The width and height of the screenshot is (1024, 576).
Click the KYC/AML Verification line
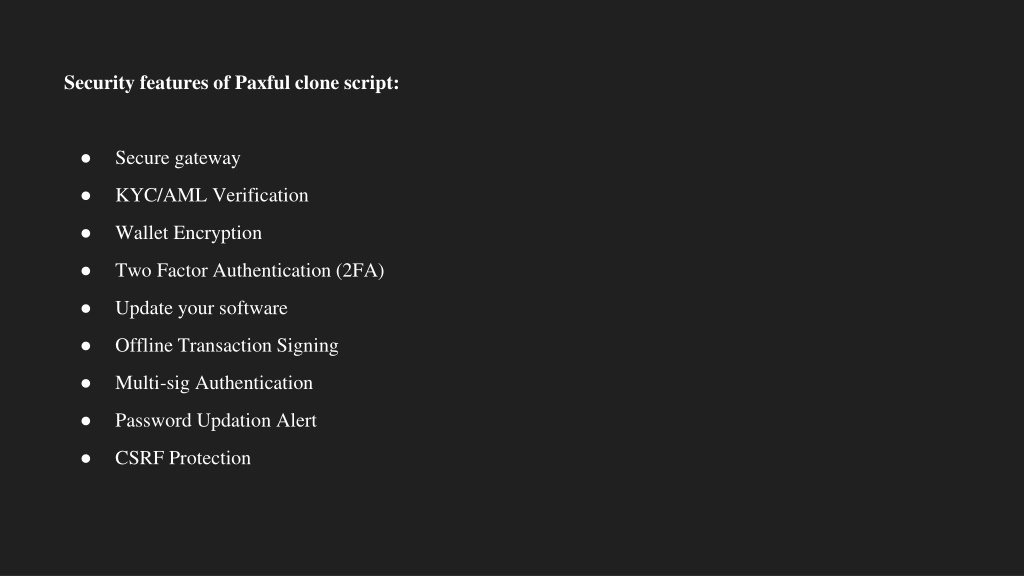pos(212,195)
